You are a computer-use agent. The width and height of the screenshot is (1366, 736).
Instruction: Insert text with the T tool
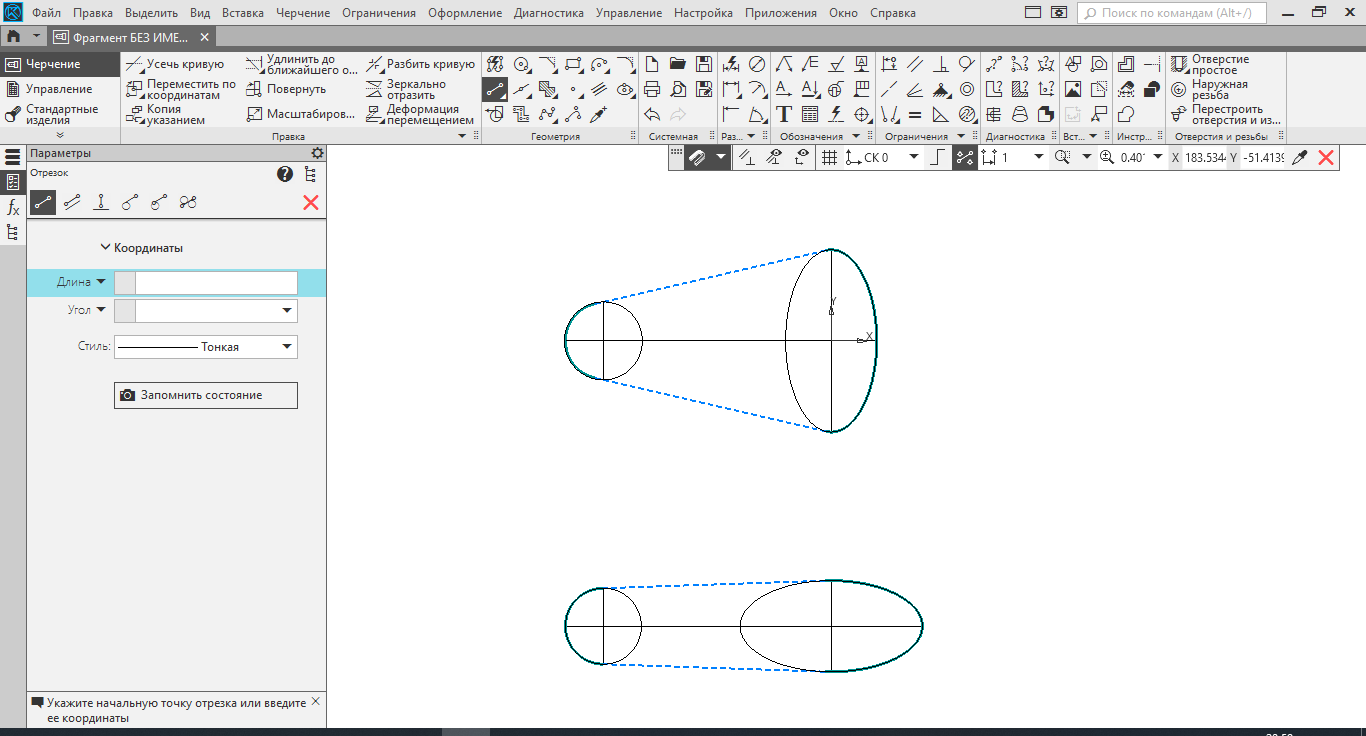tap(784, 114)
